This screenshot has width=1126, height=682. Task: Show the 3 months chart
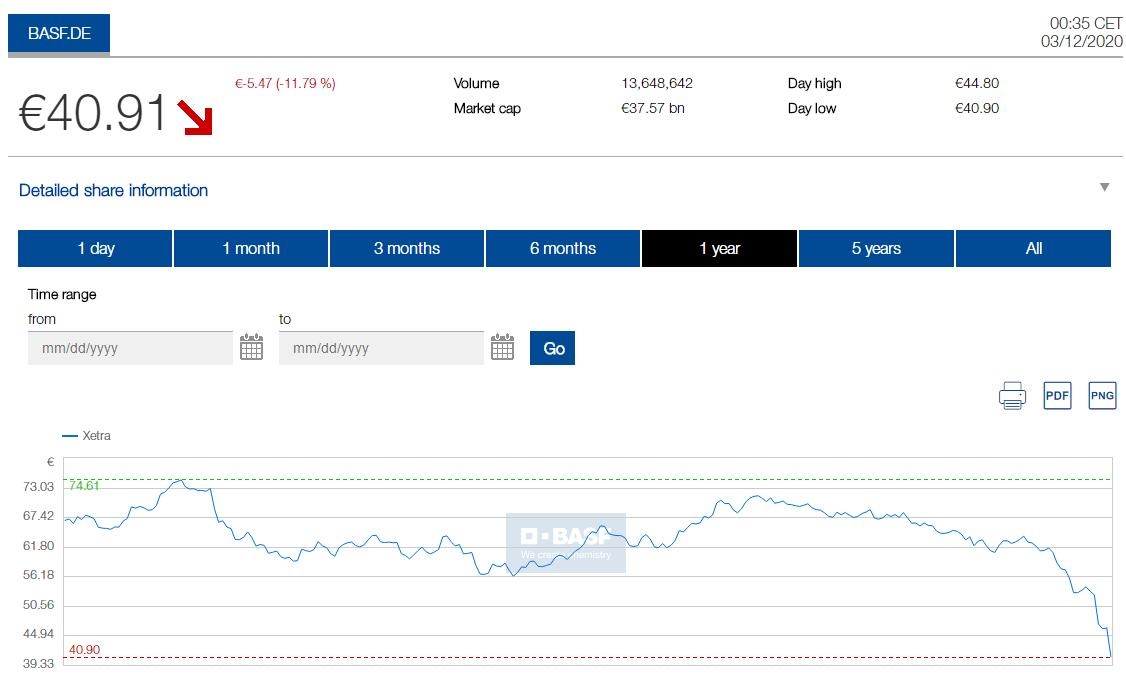407,249
